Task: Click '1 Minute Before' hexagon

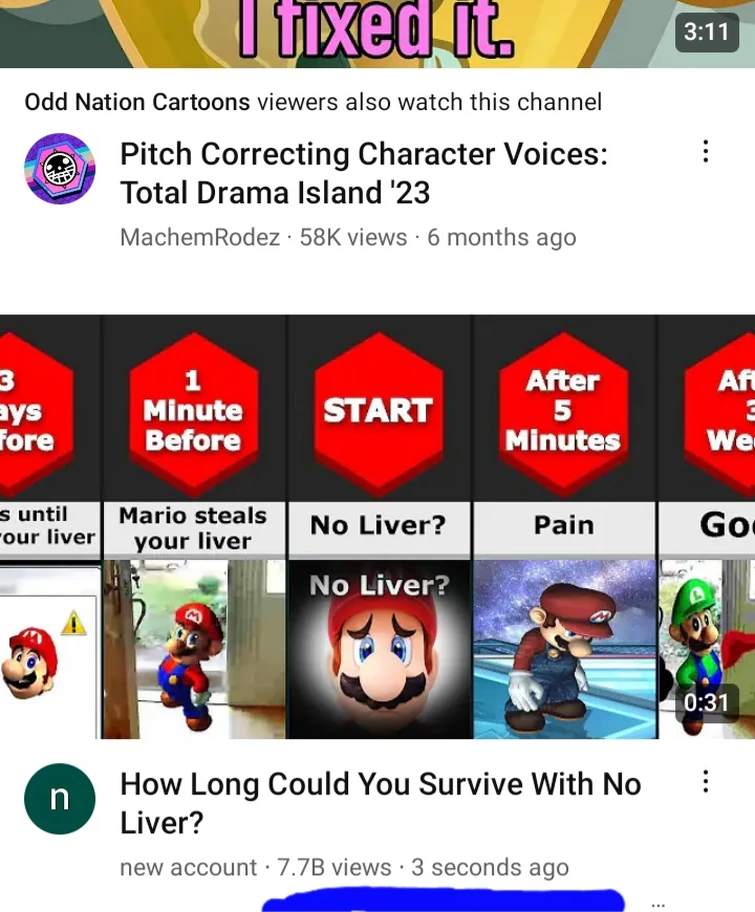Action: click(x=193, y=410)
